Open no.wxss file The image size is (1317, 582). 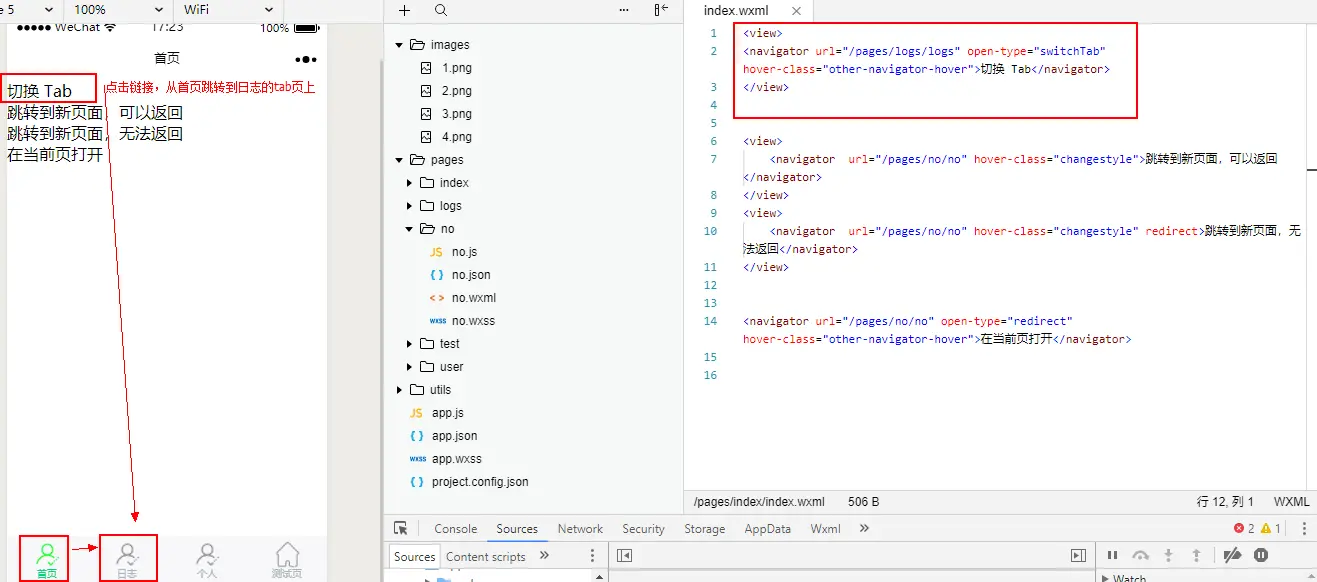pyautogui.click(x=473, y=321)
